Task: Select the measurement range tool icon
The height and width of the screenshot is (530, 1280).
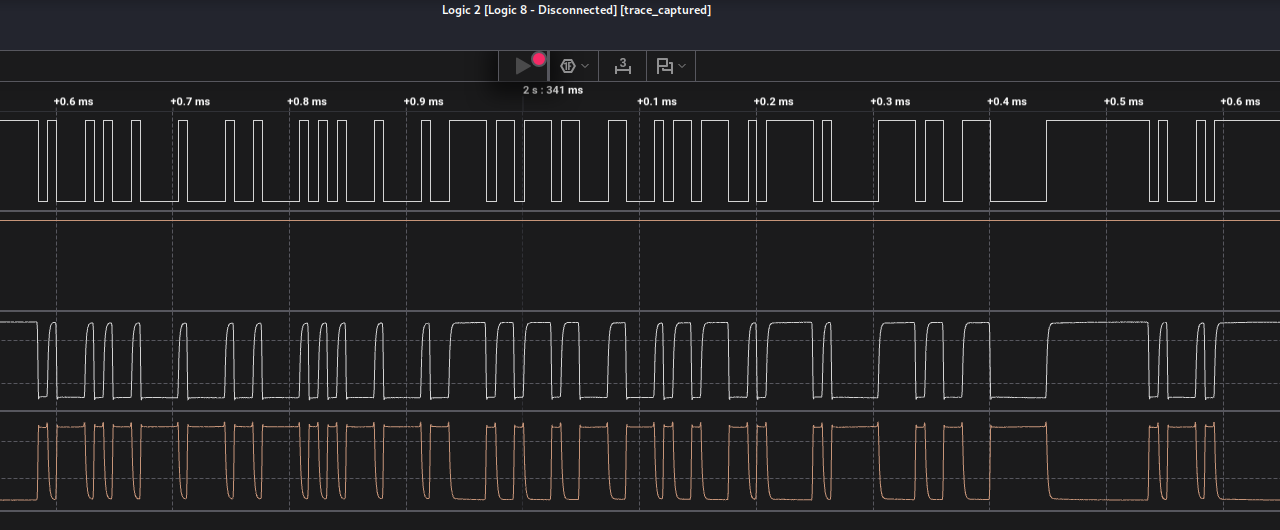Action: click(623, 66)
